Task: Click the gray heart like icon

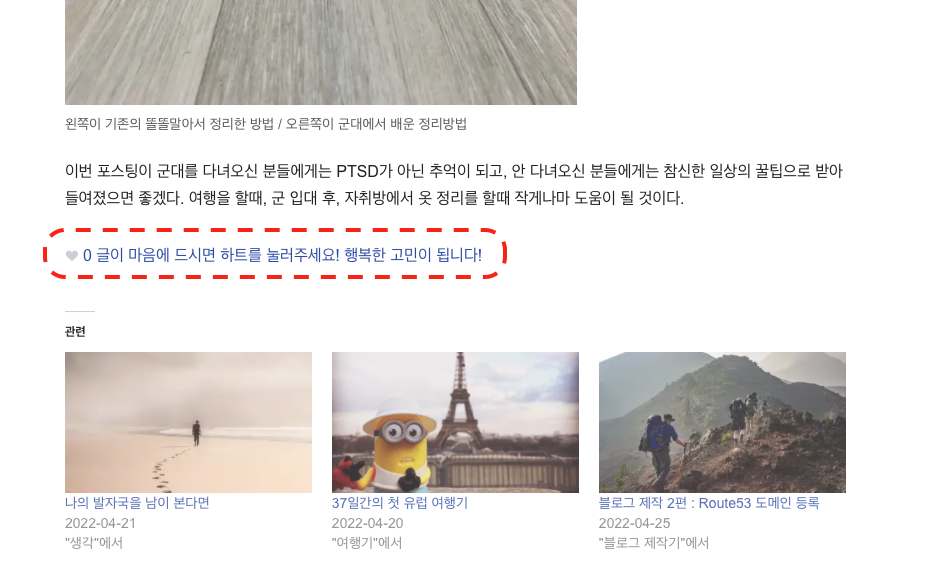Action: click(71, 256)
